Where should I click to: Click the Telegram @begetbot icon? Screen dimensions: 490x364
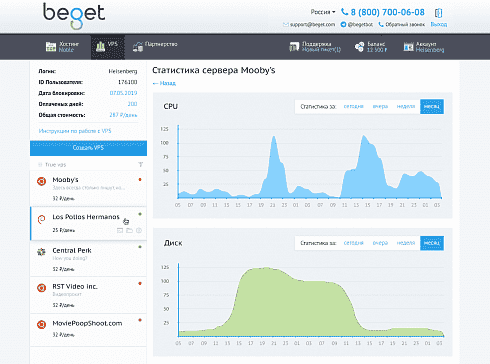tap(343, 24)
